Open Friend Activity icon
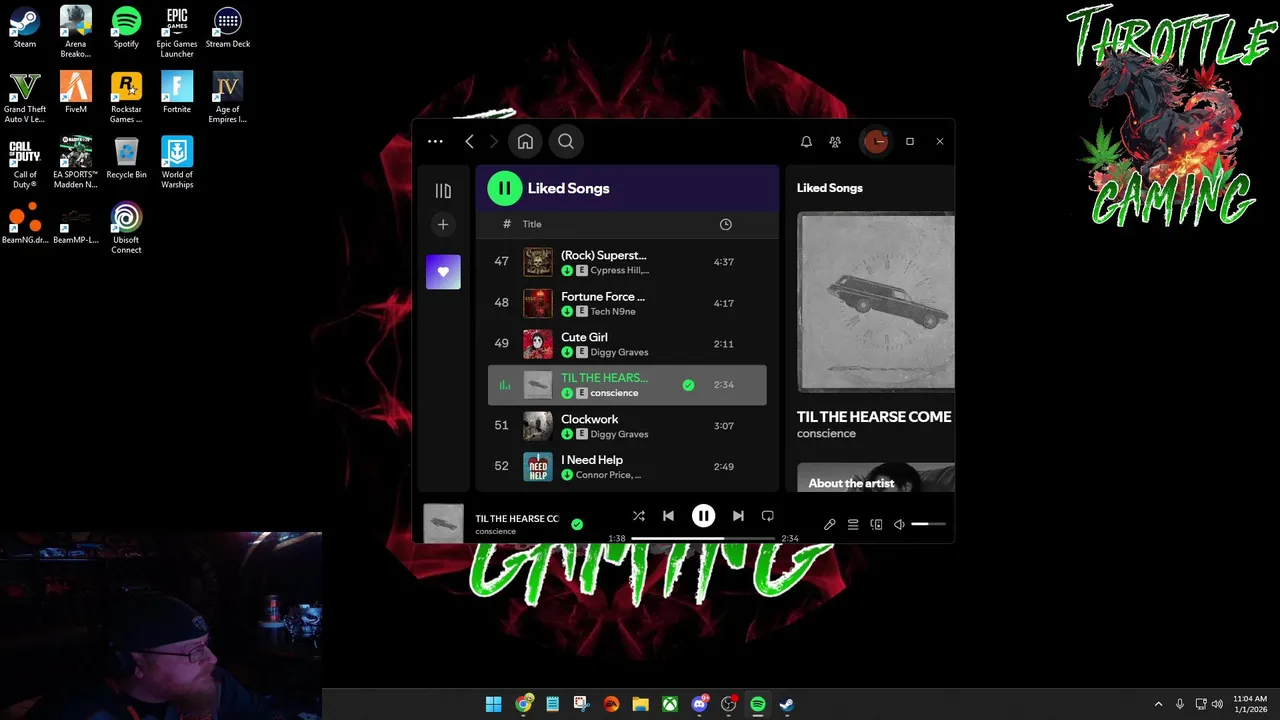 click(x=835, y=142)
